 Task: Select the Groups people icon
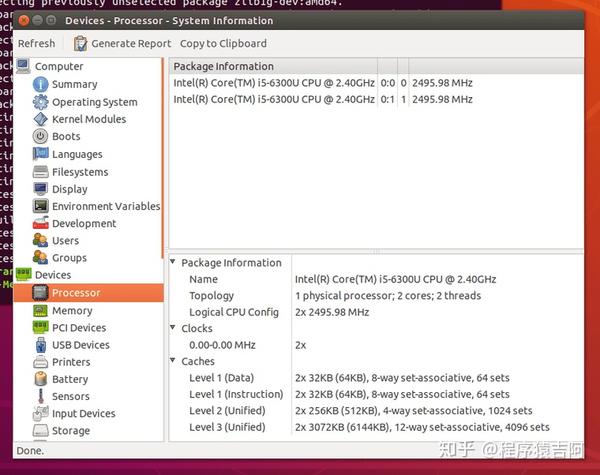(x=41, y=258)
